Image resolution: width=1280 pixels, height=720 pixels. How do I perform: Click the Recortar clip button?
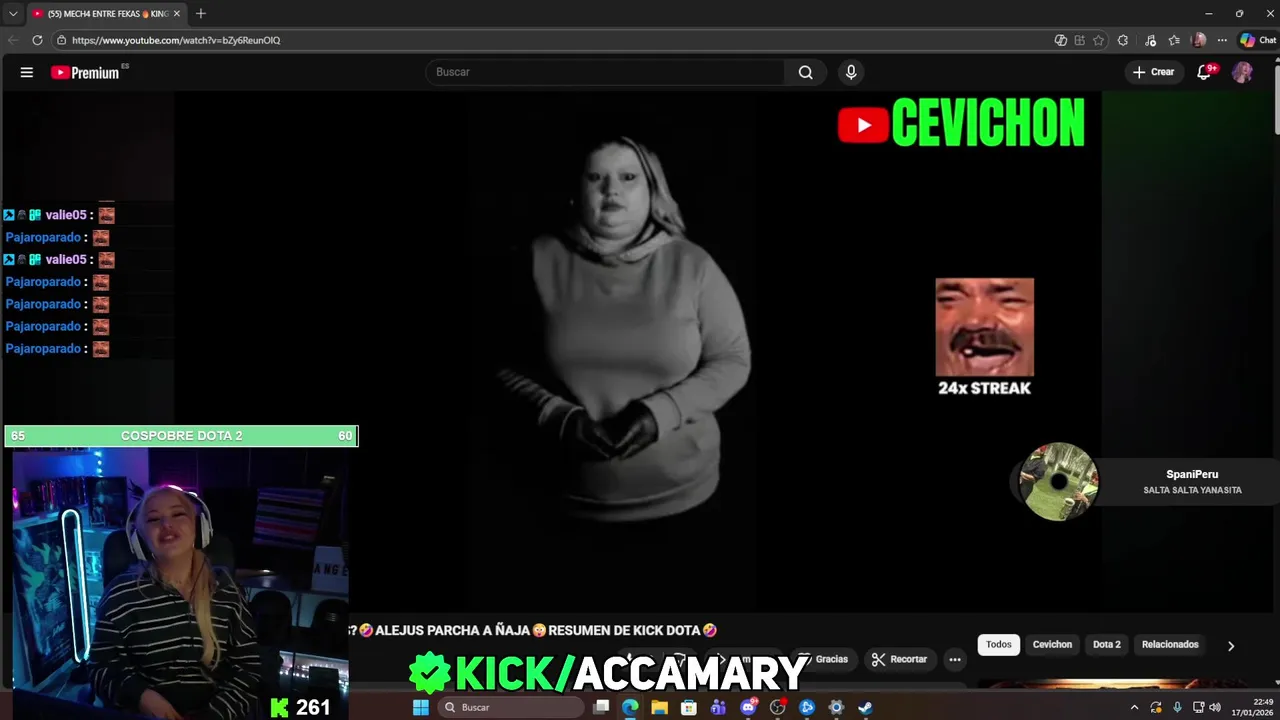pos(899,659)
